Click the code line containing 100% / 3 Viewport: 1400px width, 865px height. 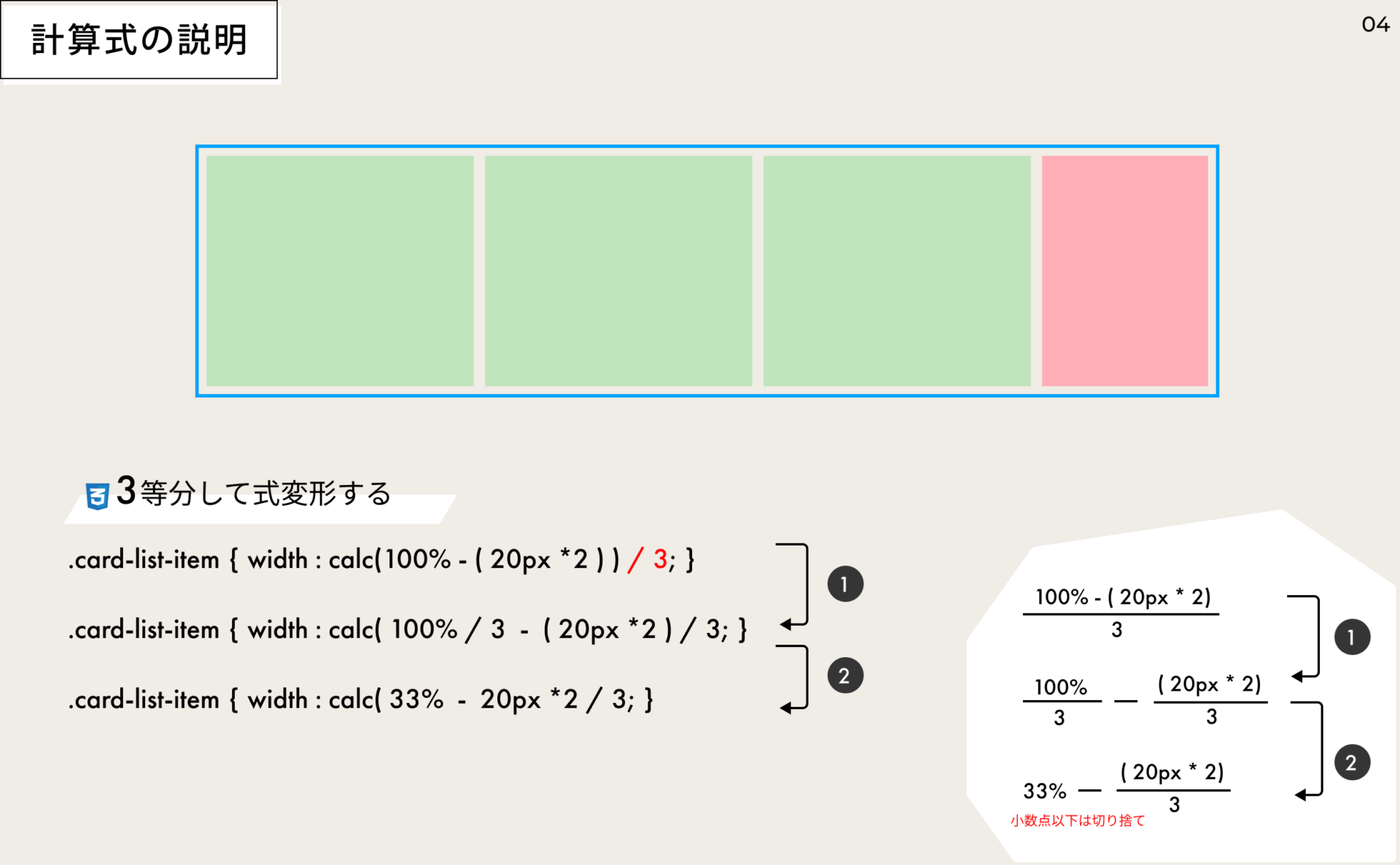coord(408,629)
